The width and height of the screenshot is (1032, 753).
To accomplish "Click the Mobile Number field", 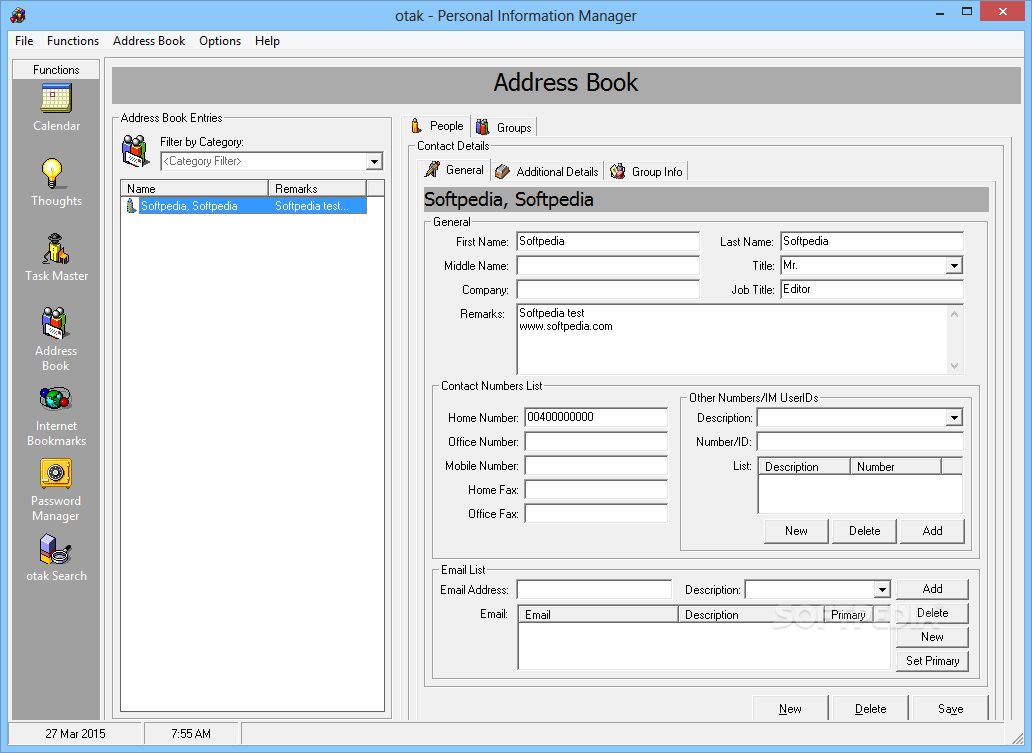I will (596, 465).
